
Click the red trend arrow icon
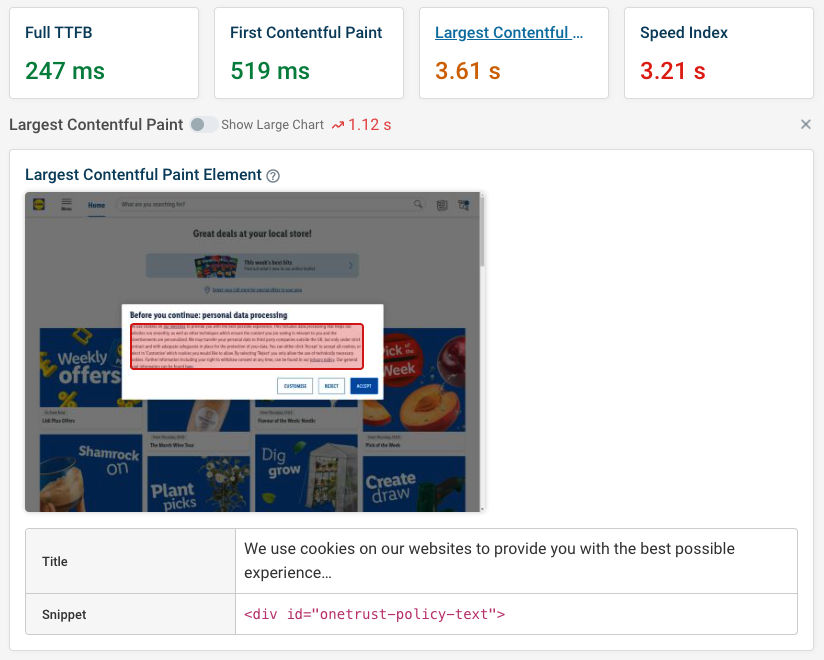coord(338,125)
